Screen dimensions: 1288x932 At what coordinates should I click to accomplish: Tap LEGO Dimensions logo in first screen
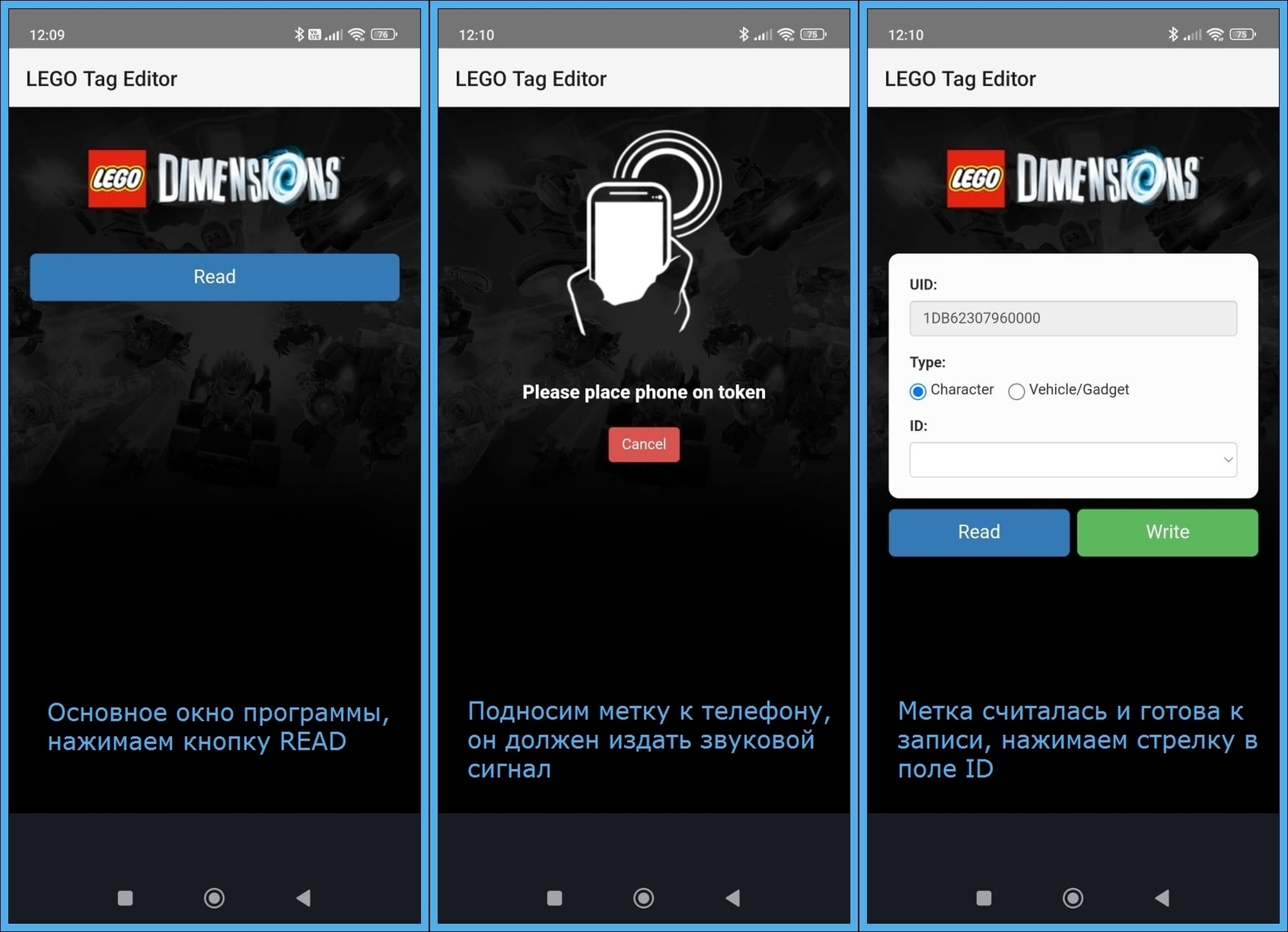point(216,178)
